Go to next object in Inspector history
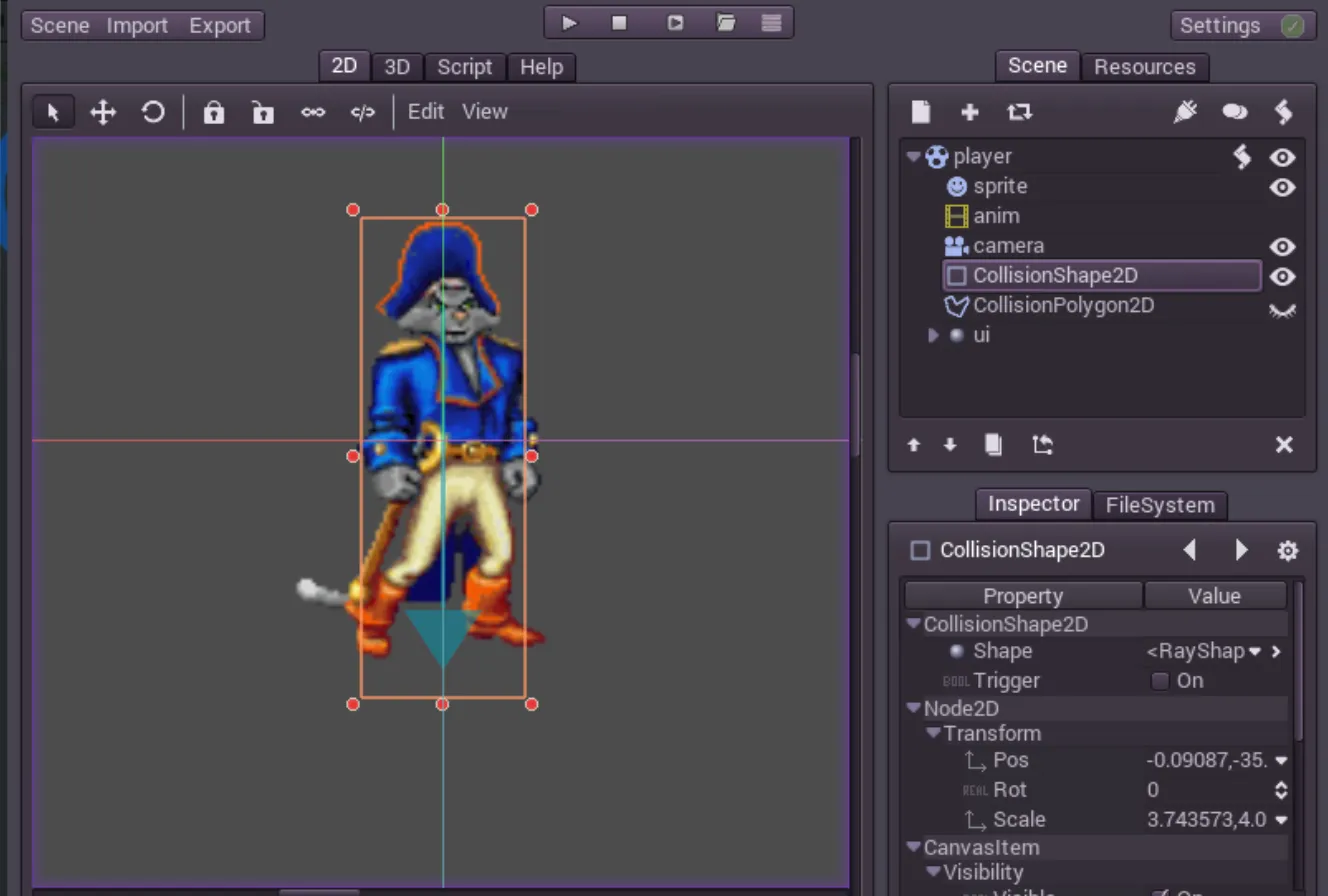This screenshot has height=896, width=1328. (x=1241, y=550)
